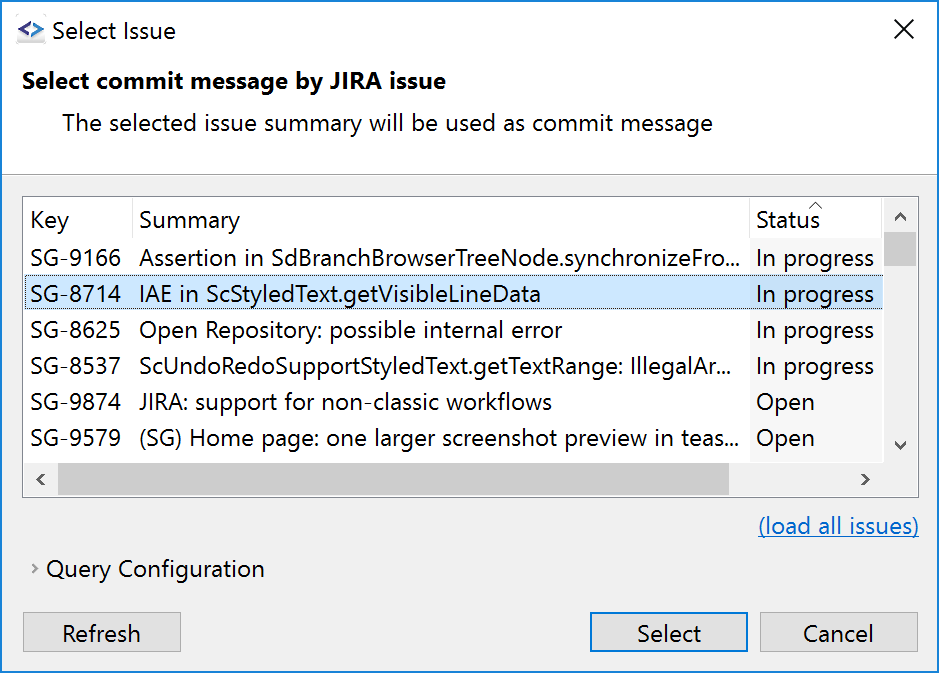The image size is (939, 673).
Task: Dismiss the dialog with Cancel
Action: pyautogui.click(x=838, y=632)
